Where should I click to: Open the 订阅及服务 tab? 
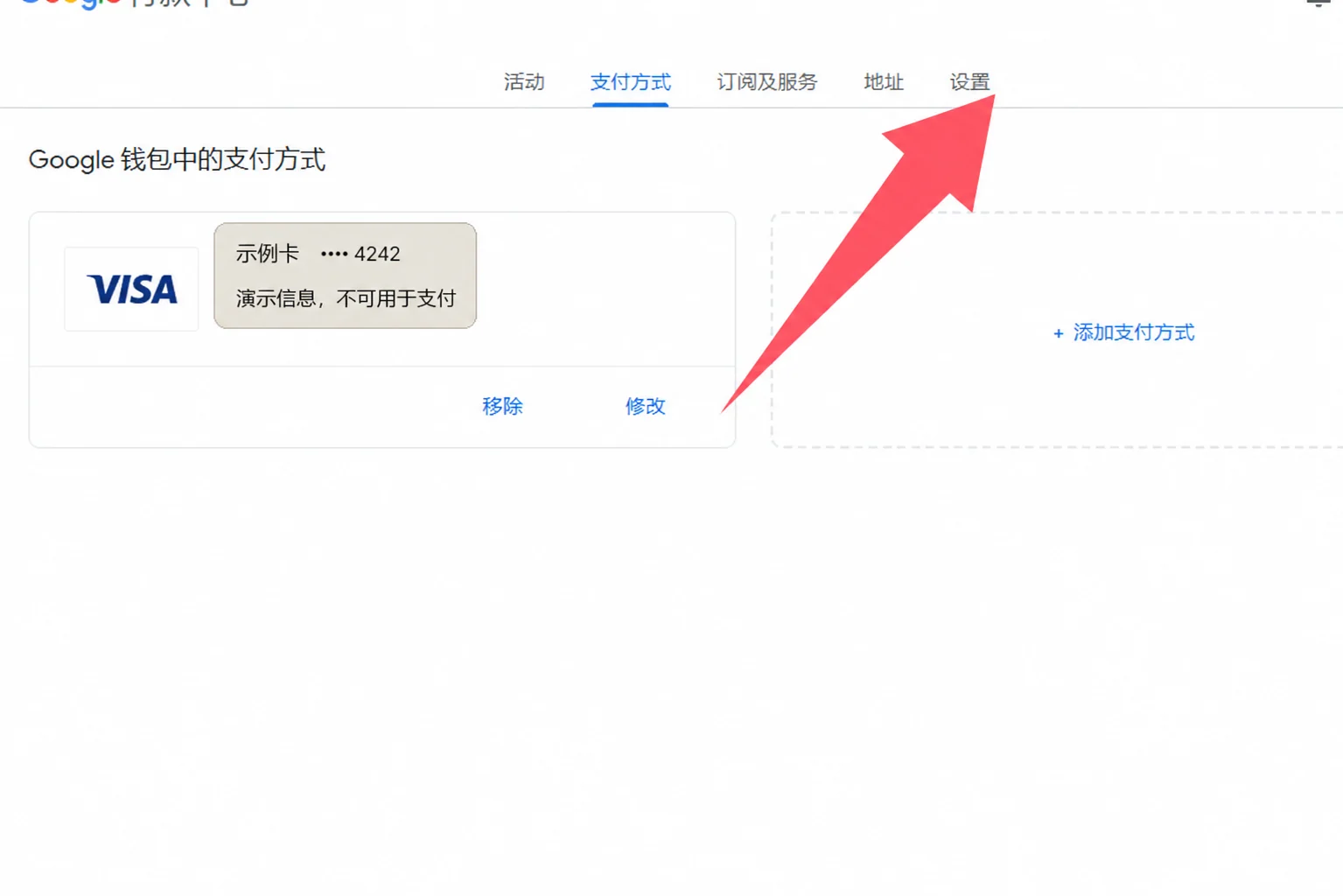click(766, 82)
